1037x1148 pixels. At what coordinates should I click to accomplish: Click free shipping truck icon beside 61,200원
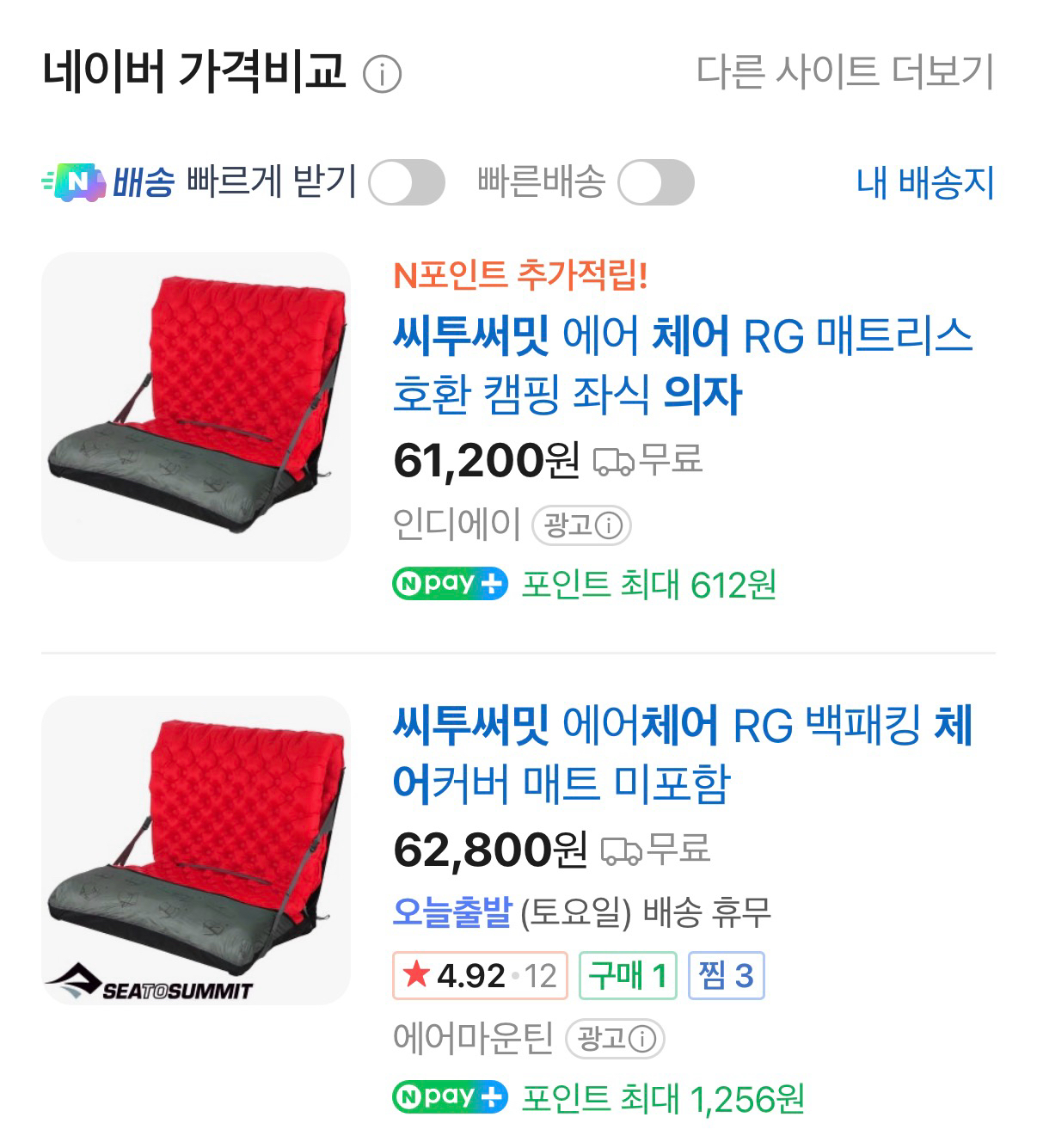point(613,461)
